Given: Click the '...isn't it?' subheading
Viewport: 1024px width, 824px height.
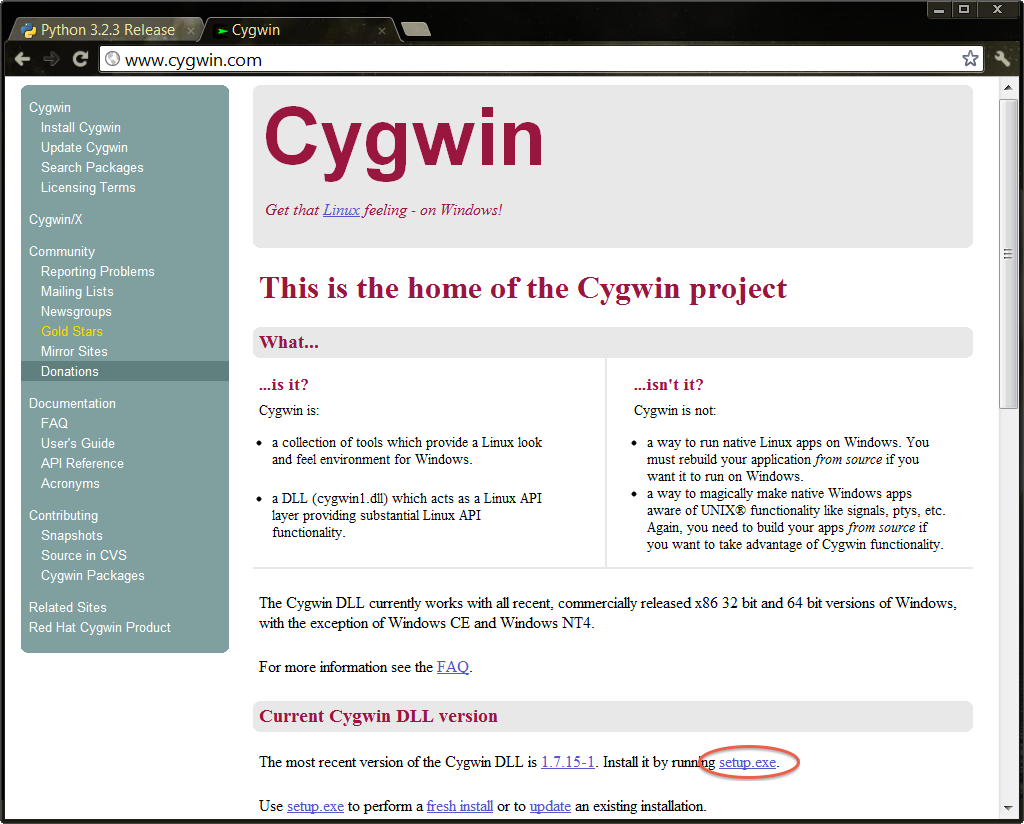Looking at the screenshot, I should pos(668,385).
